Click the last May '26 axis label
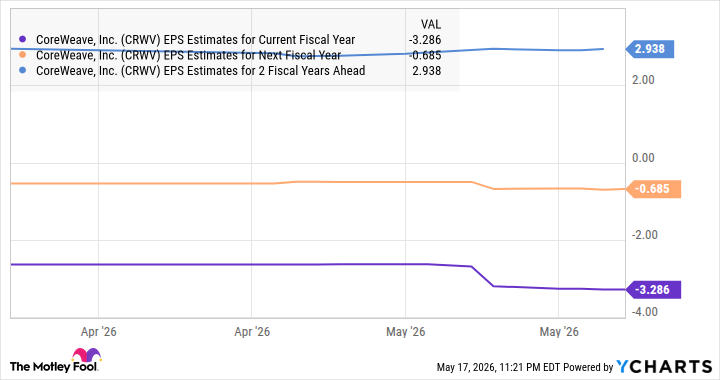Viewport: 720px width, 380px height. click(x=559, y=331)
